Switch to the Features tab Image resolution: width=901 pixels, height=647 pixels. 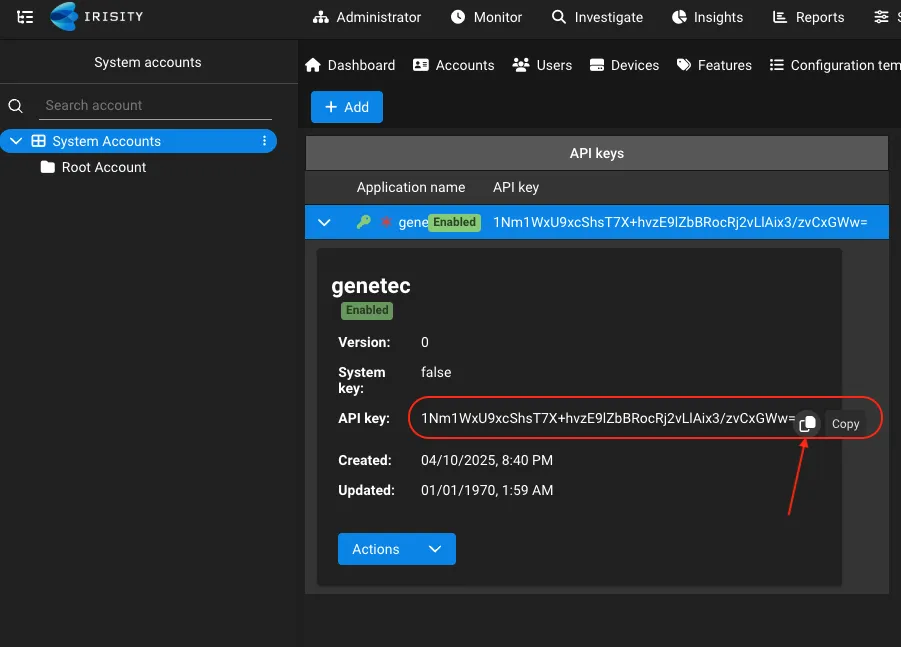tap(714, 66)
